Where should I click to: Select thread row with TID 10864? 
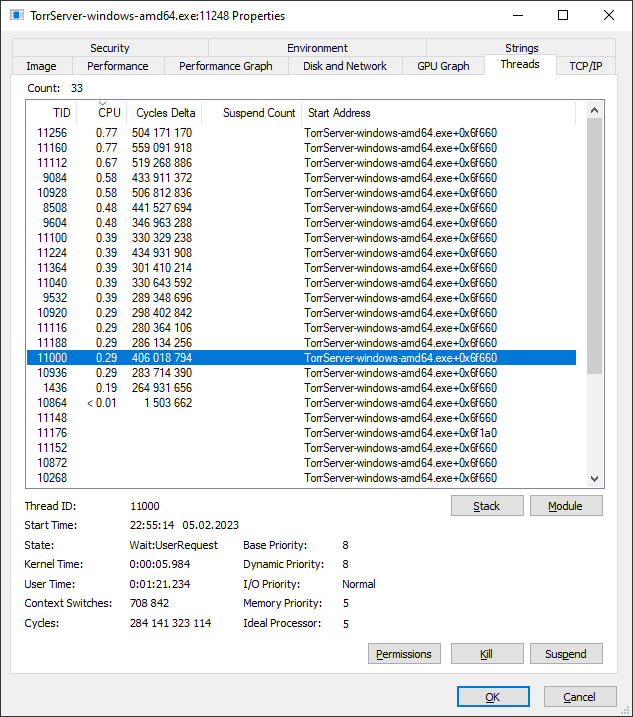pyautogui.click(x=301, y=403)
